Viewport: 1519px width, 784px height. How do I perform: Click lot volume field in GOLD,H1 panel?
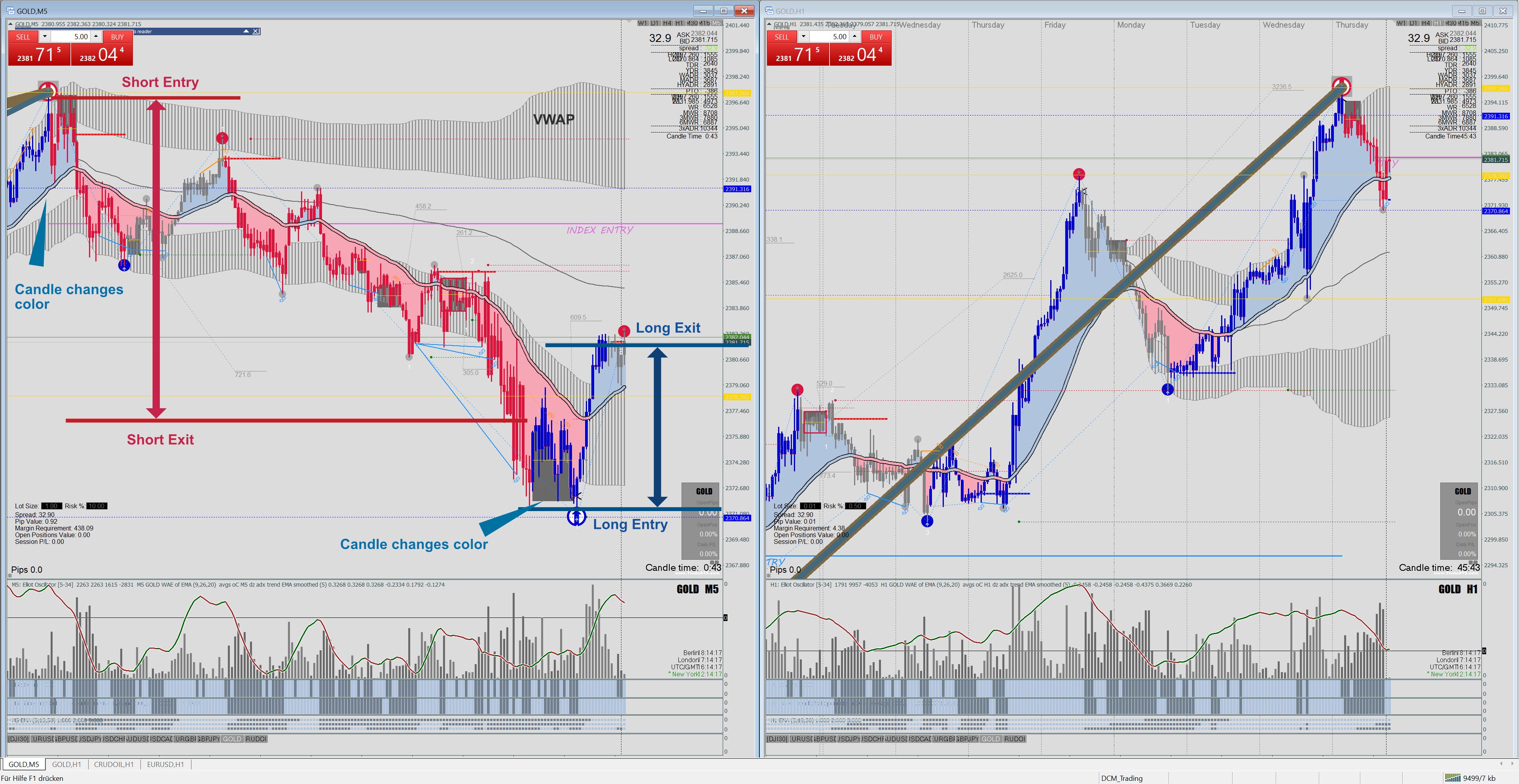tap(830, 36)
